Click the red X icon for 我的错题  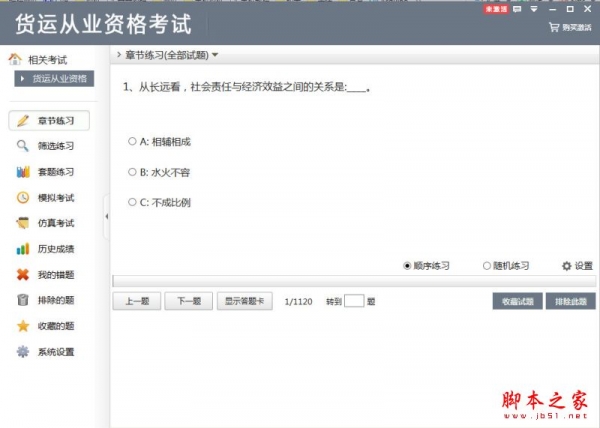point(23,274)
